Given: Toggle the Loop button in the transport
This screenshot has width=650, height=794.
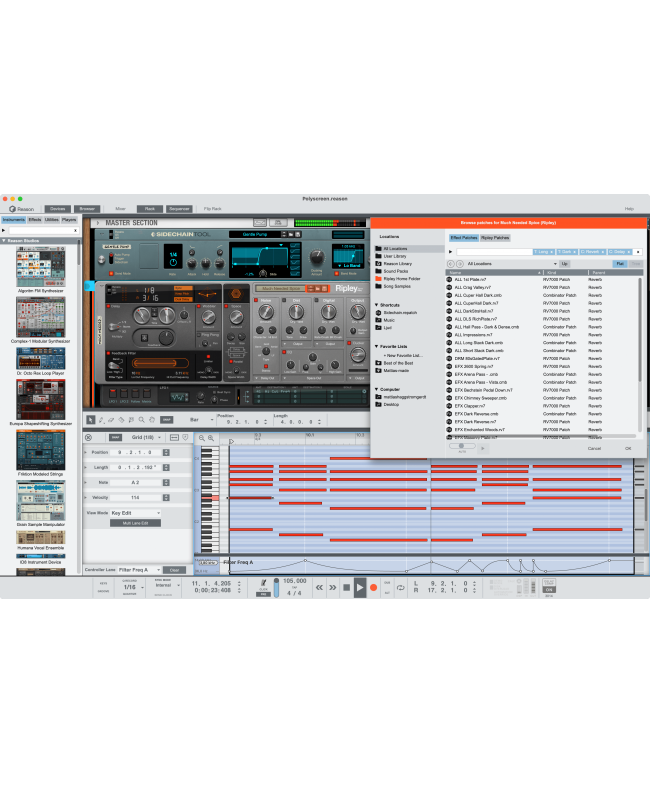Looking at the screenshot, I should point(400,587).
